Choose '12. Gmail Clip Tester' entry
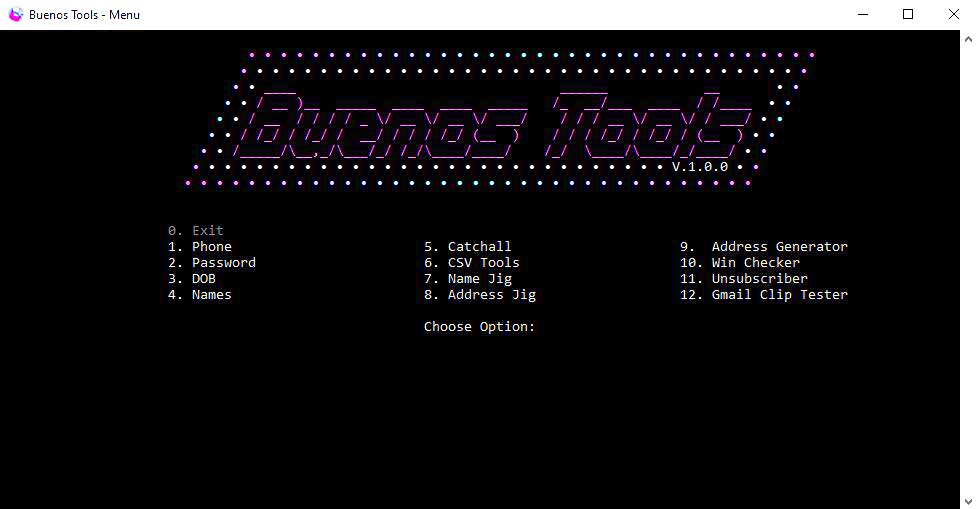 coord(764,295)
